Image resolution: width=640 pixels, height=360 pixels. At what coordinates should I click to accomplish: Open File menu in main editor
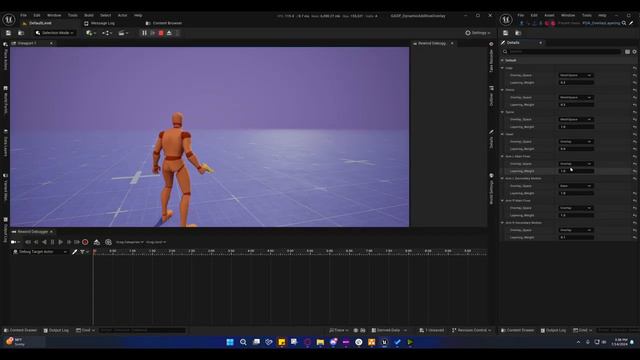[24, 16]
